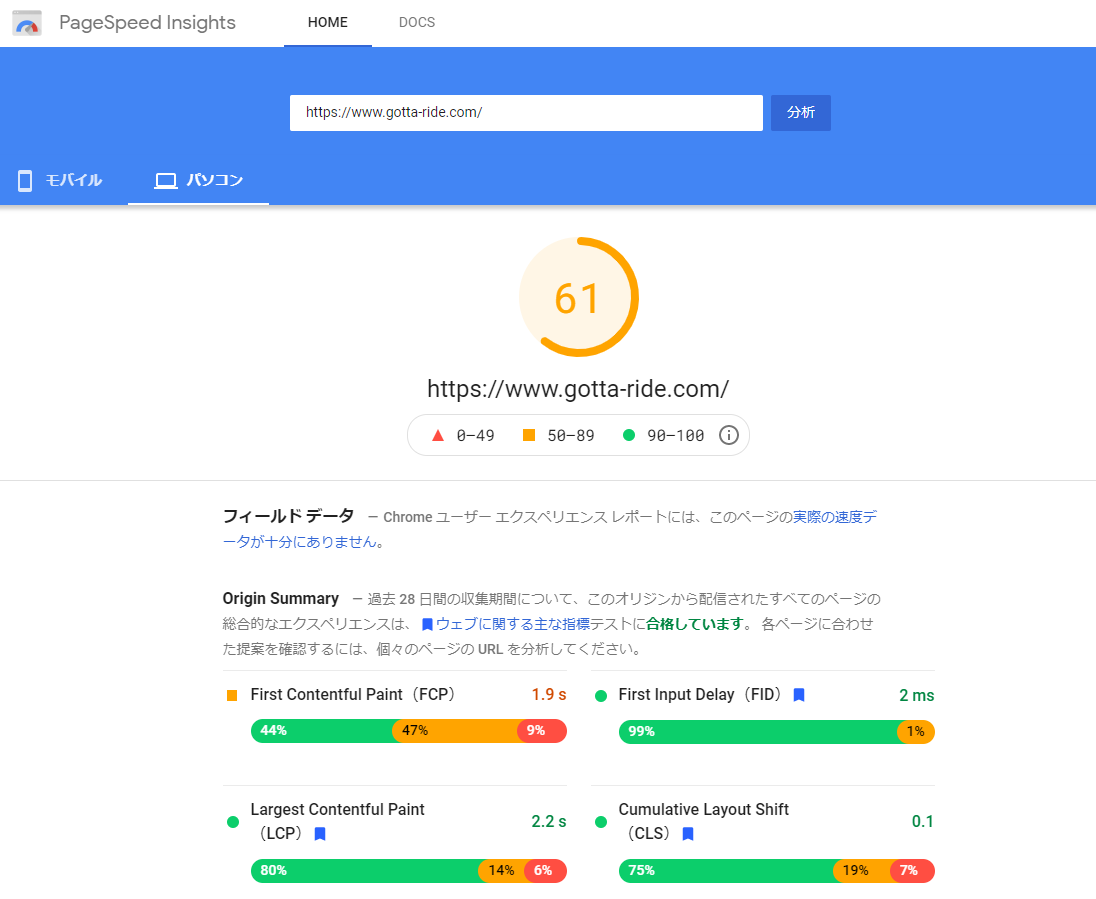
Task: Click the LCP 80% distribution bar
Action: click(x=409, y=871)
